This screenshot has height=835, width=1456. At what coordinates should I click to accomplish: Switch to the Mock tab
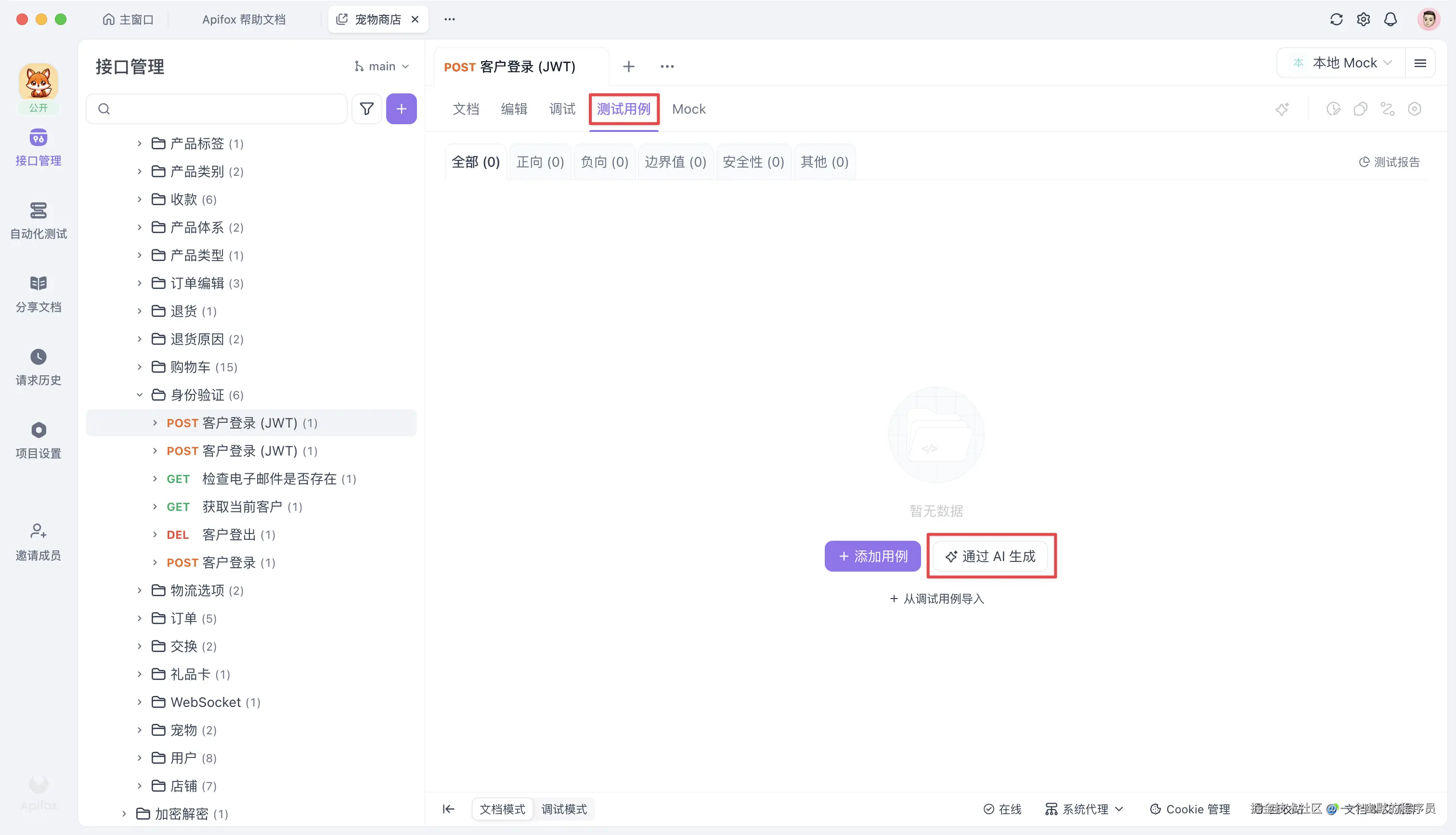689,109
